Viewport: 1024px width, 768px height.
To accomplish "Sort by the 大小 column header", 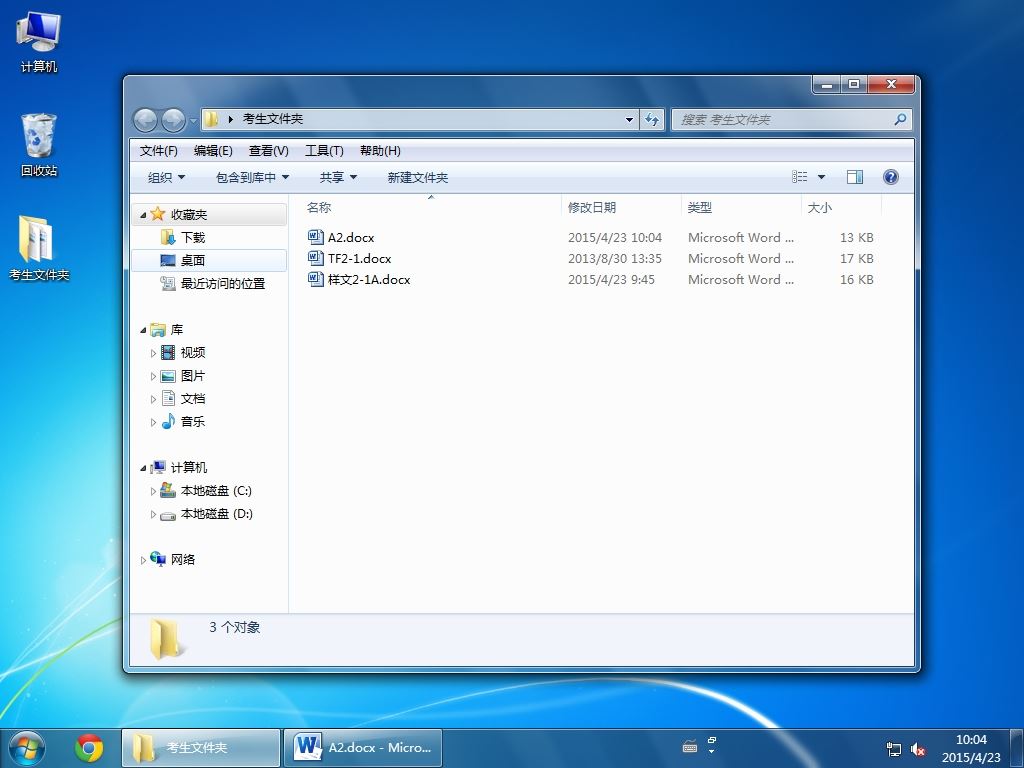I will coord(841,207).
